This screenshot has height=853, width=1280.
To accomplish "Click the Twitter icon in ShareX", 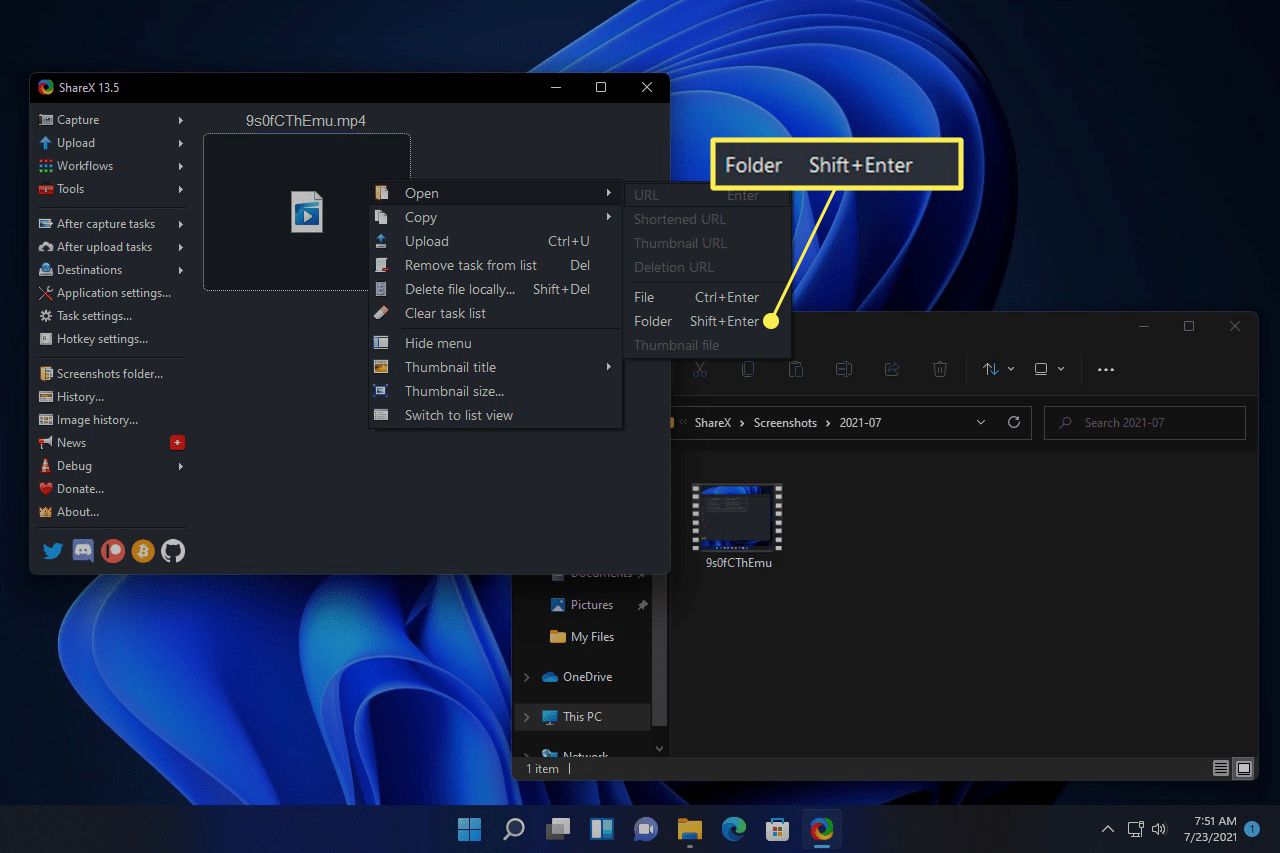I will pos(53,551).
